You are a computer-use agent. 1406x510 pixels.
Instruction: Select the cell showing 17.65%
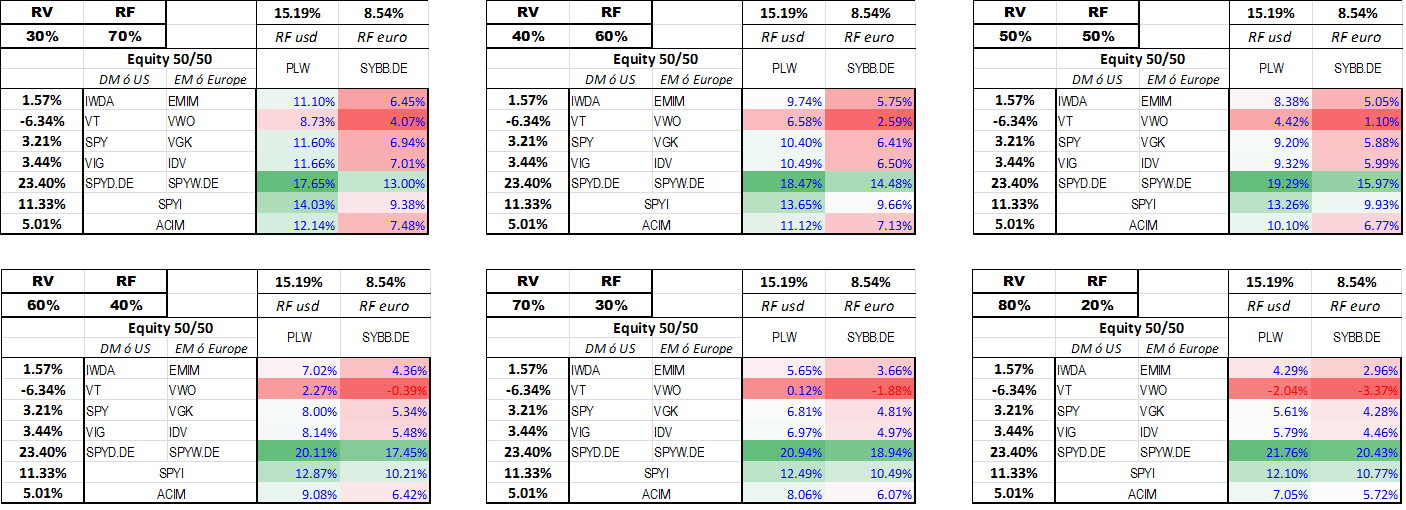[x=297, y=183]
